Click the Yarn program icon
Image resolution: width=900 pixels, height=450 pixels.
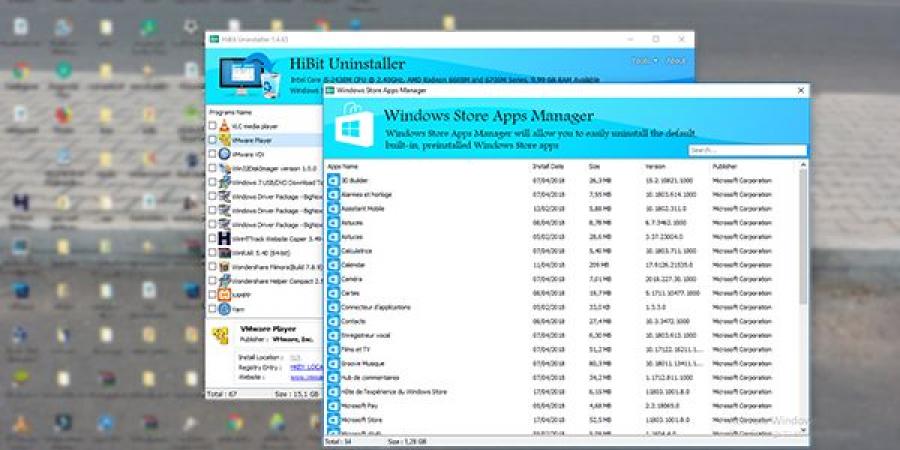click(224, 309)
